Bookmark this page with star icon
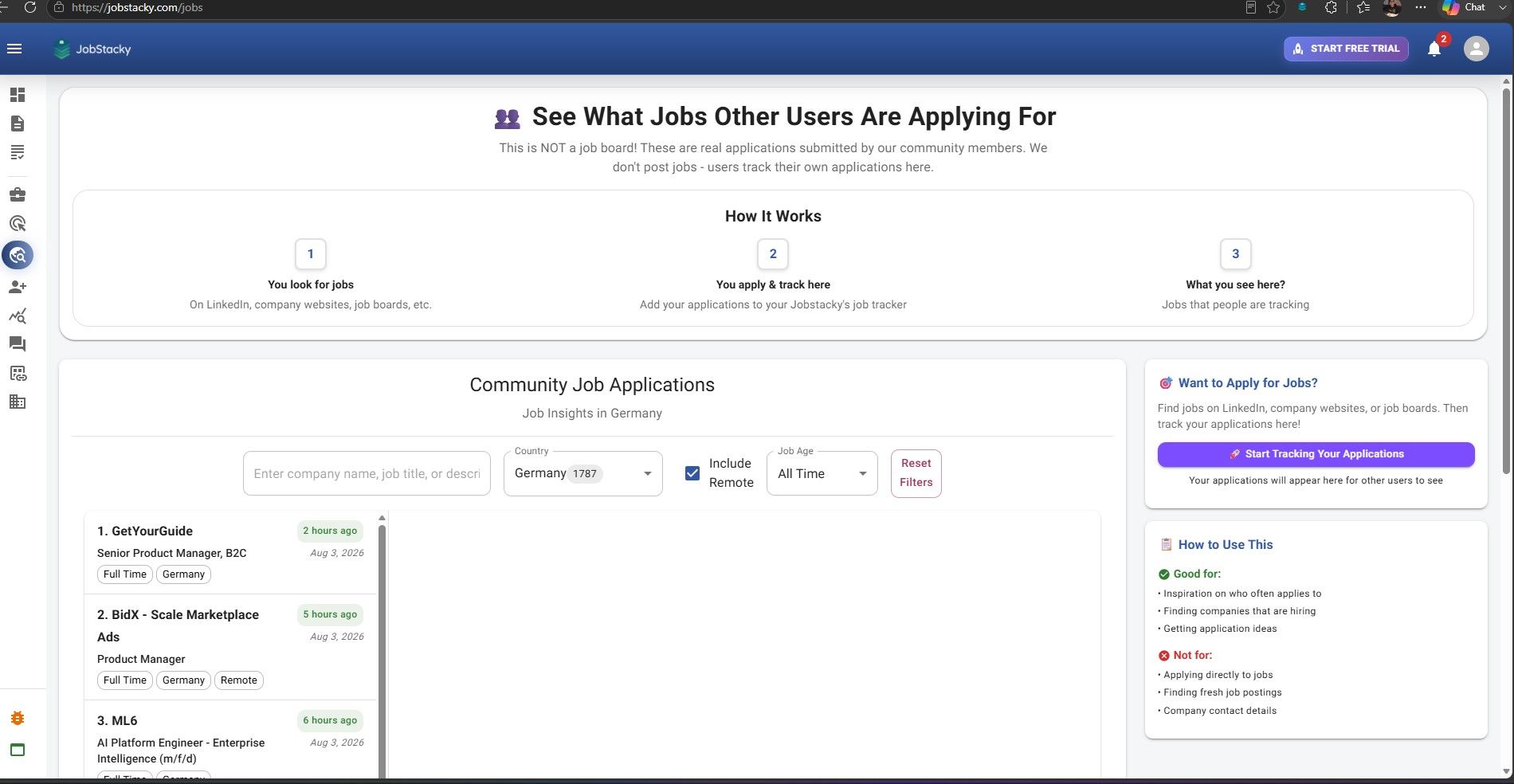Image resolution: width=1514 pixels, height=784 pixels. coord(1273,7)
